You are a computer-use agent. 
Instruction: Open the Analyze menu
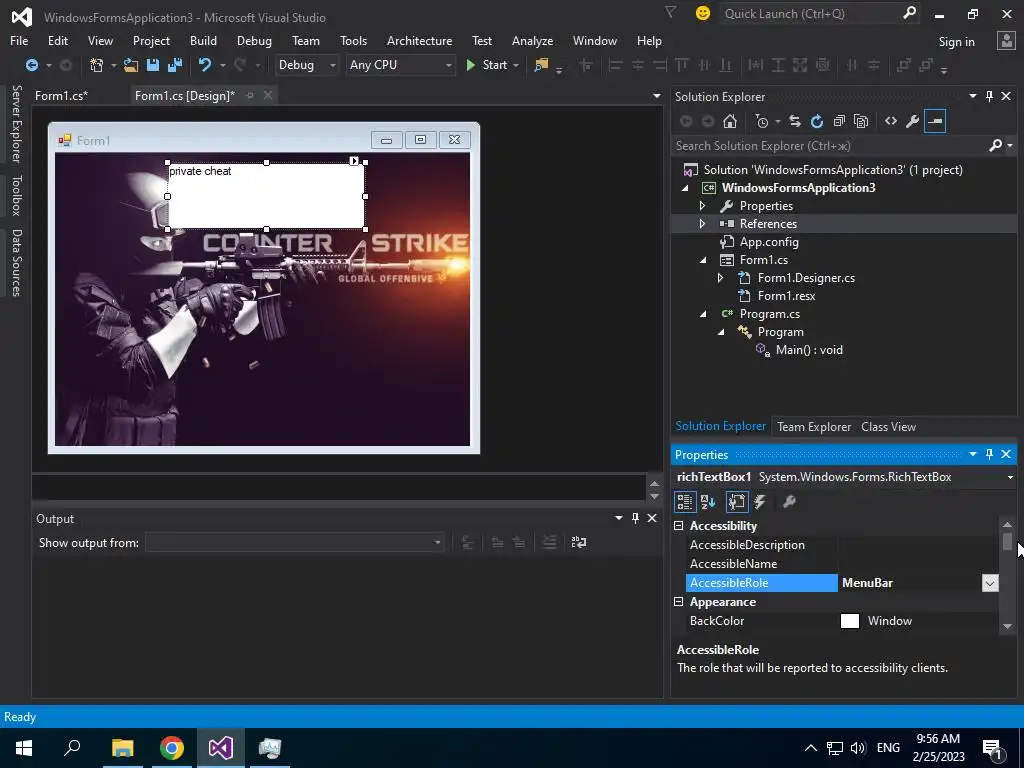[532, 40]
